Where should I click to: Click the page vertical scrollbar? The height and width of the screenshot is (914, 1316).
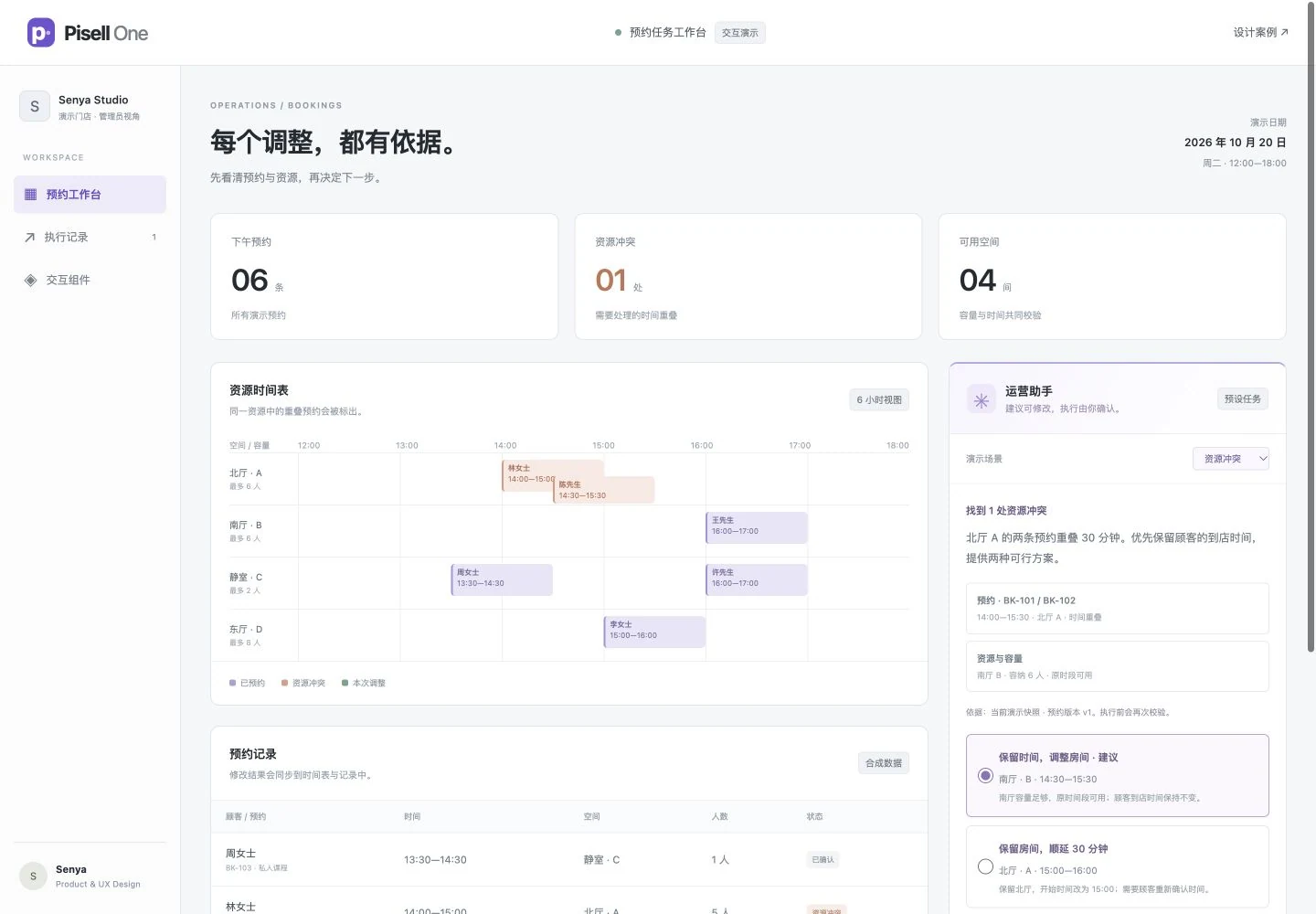click(1311, 326)
